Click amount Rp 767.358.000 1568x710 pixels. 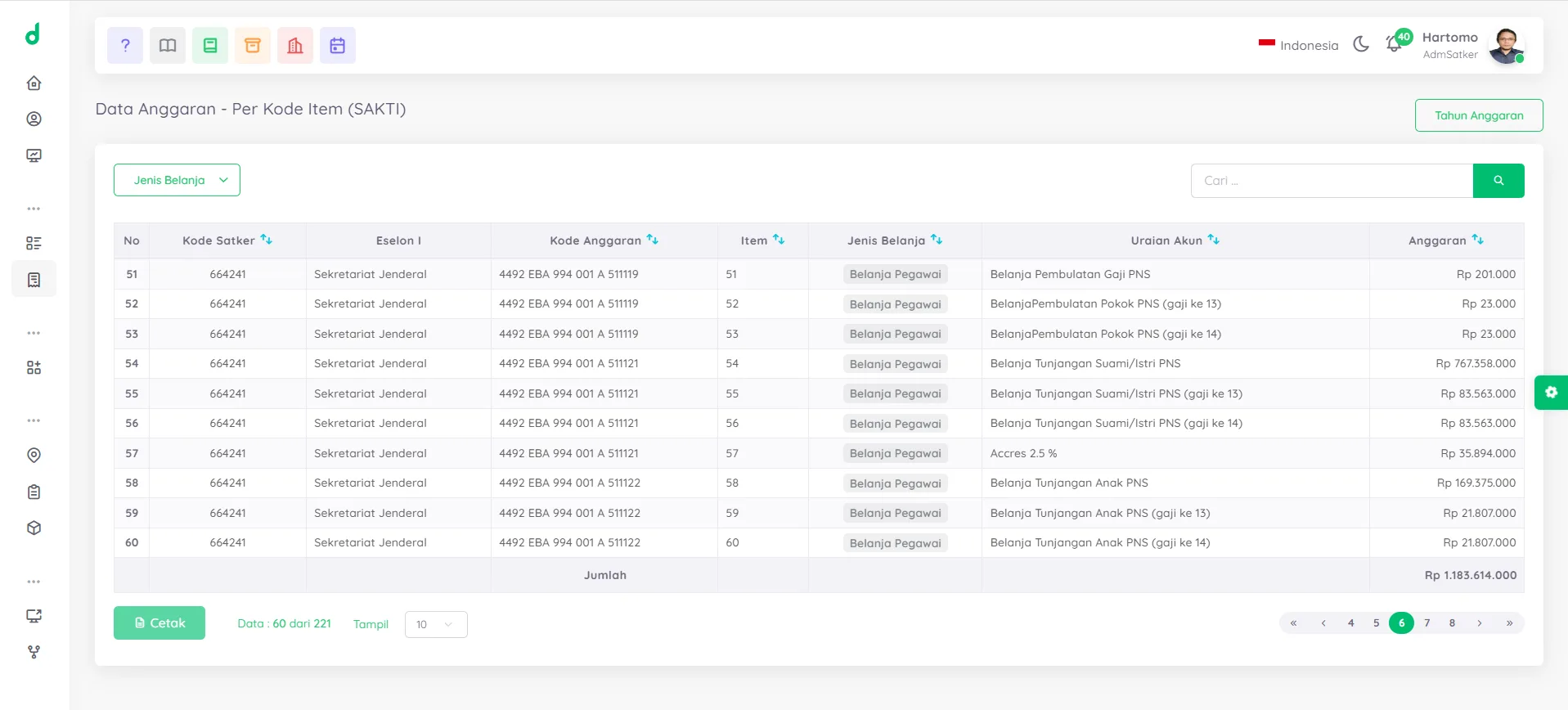coord(1476,363)
